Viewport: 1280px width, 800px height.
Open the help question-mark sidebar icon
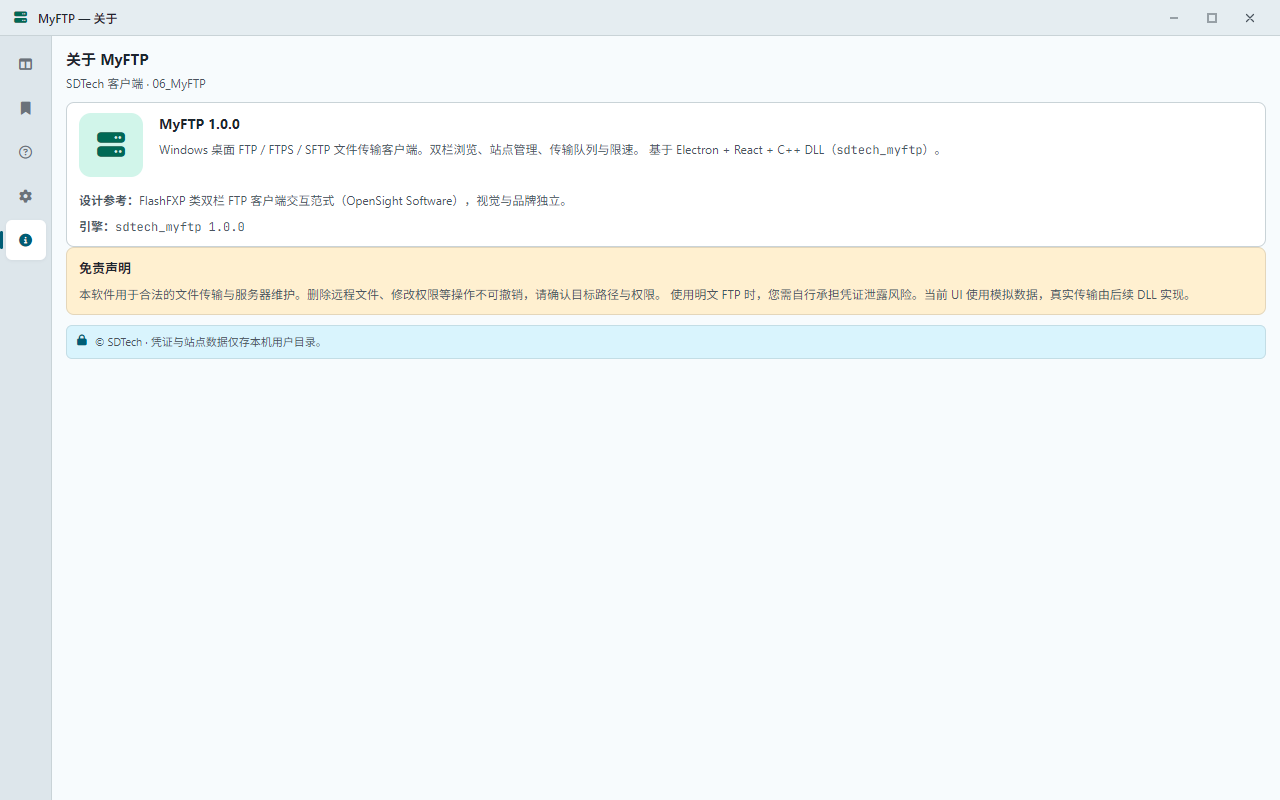click(26, 152)
